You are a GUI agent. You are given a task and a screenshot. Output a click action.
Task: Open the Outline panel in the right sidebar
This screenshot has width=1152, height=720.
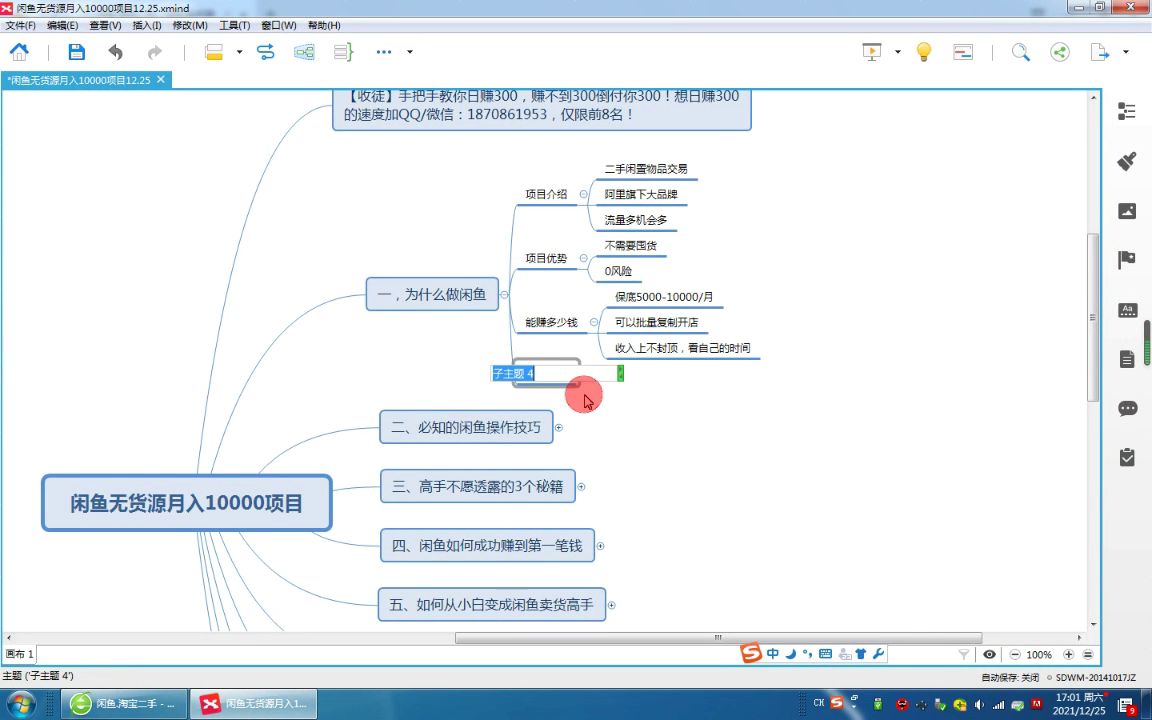coord(1127,112)
